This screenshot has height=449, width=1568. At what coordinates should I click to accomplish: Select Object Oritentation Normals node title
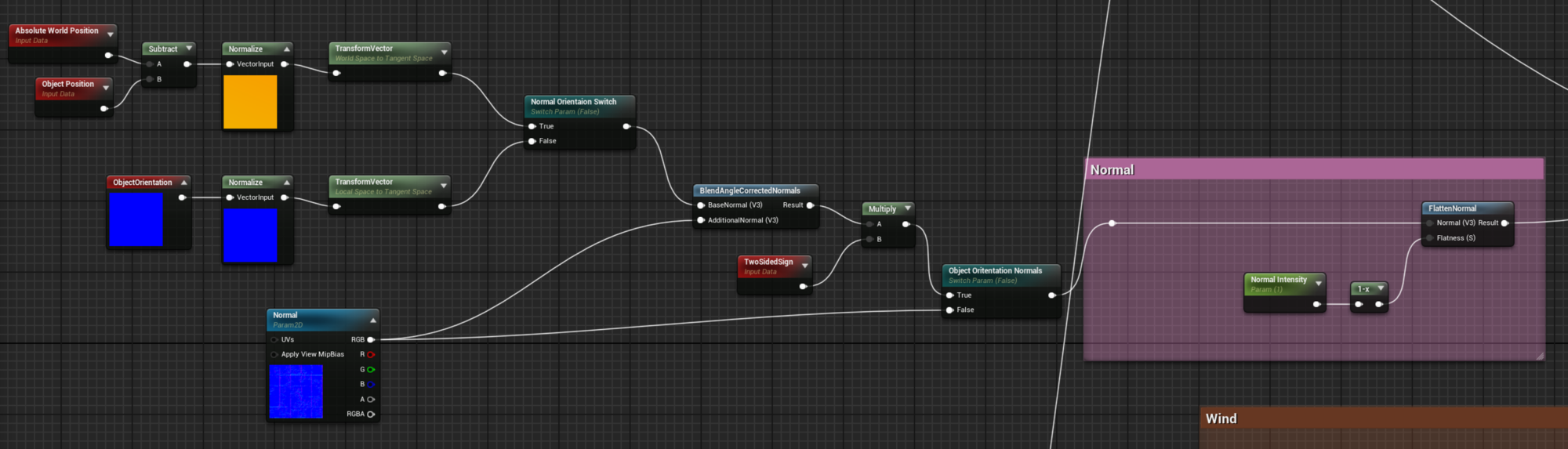(x=995, y=270)
